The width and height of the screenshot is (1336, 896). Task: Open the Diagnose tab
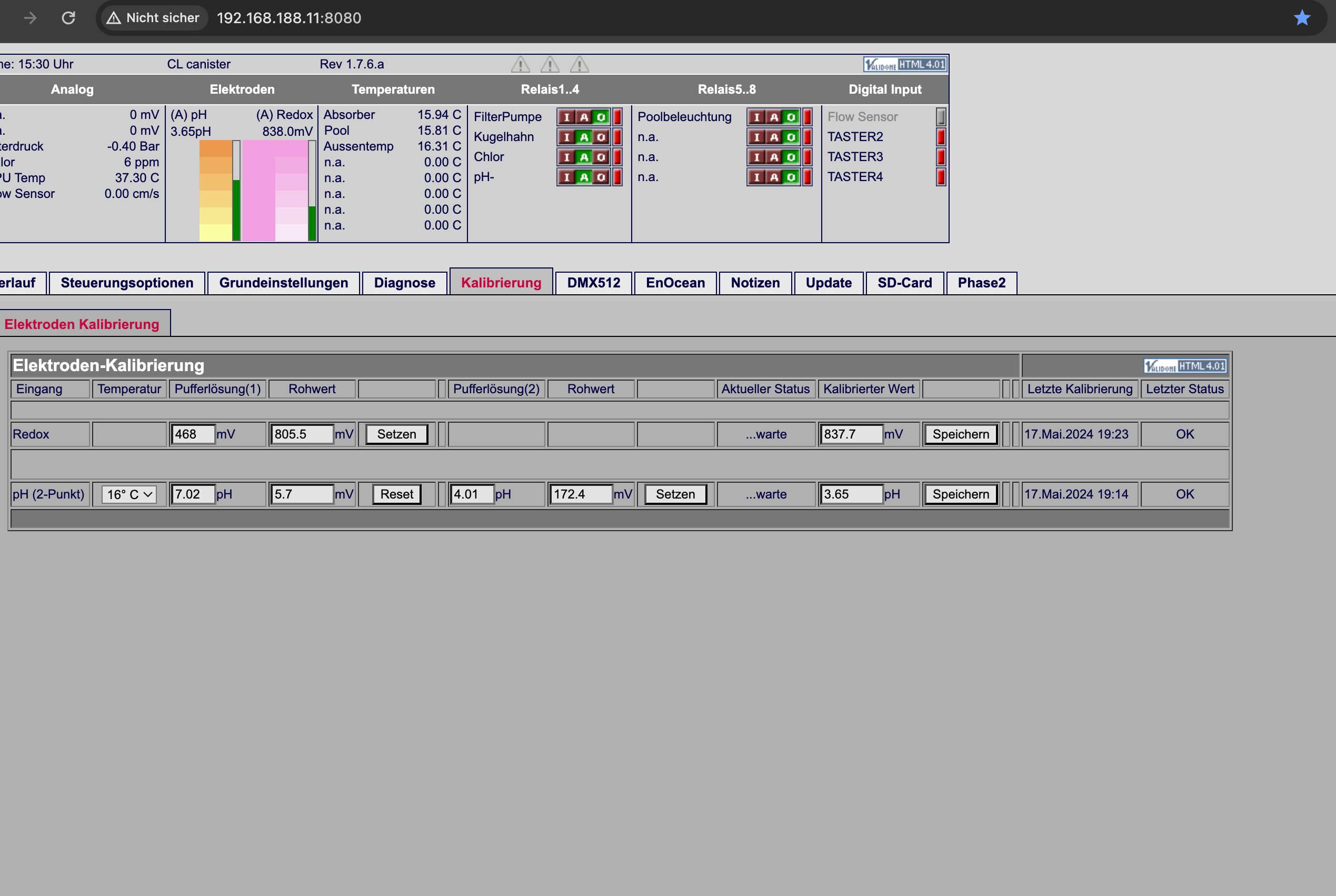[405, 283]
